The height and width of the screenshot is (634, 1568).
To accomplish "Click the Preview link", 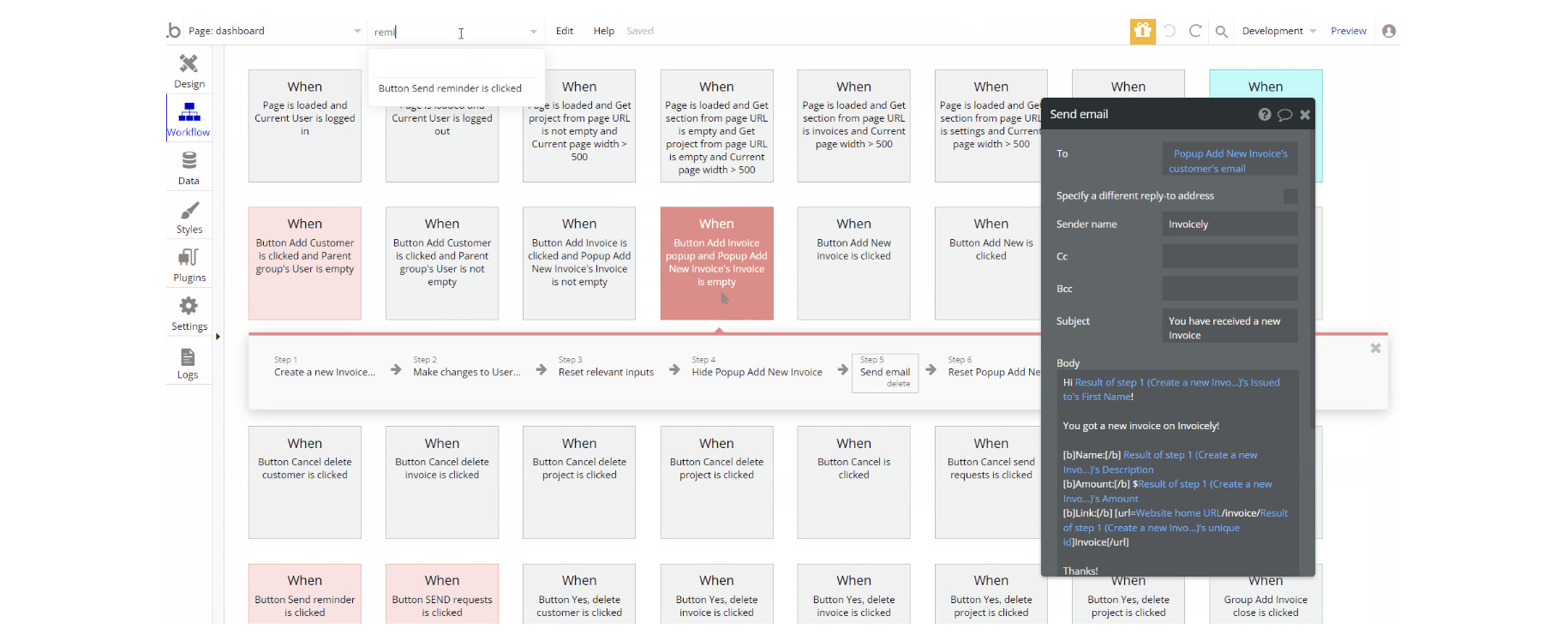I will (x=1348, y=31).
